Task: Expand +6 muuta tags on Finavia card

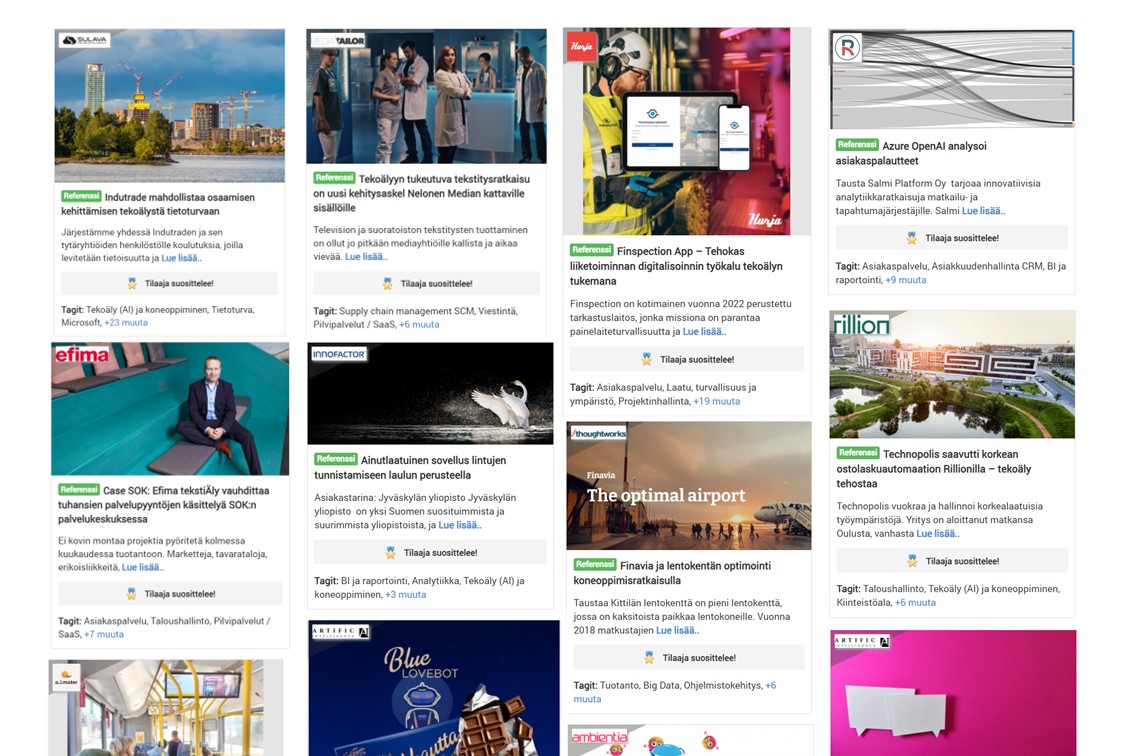Action: point(674,692)
